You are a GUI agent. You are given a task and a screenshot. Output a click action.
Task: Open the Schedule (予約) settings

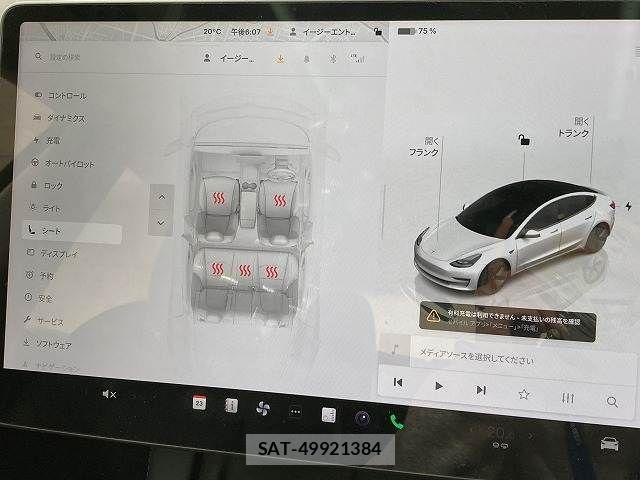40,276
